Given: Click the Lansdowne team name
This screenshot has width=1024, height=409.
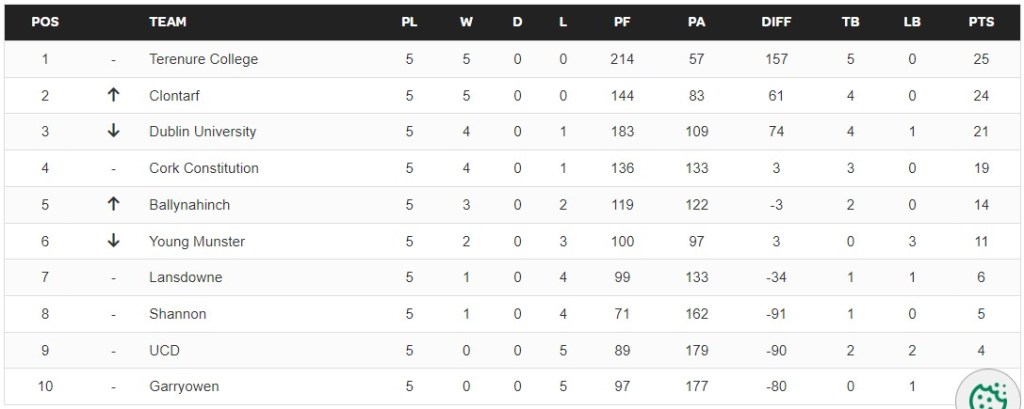Looking at the screenshot, I should tap(185, 277).
